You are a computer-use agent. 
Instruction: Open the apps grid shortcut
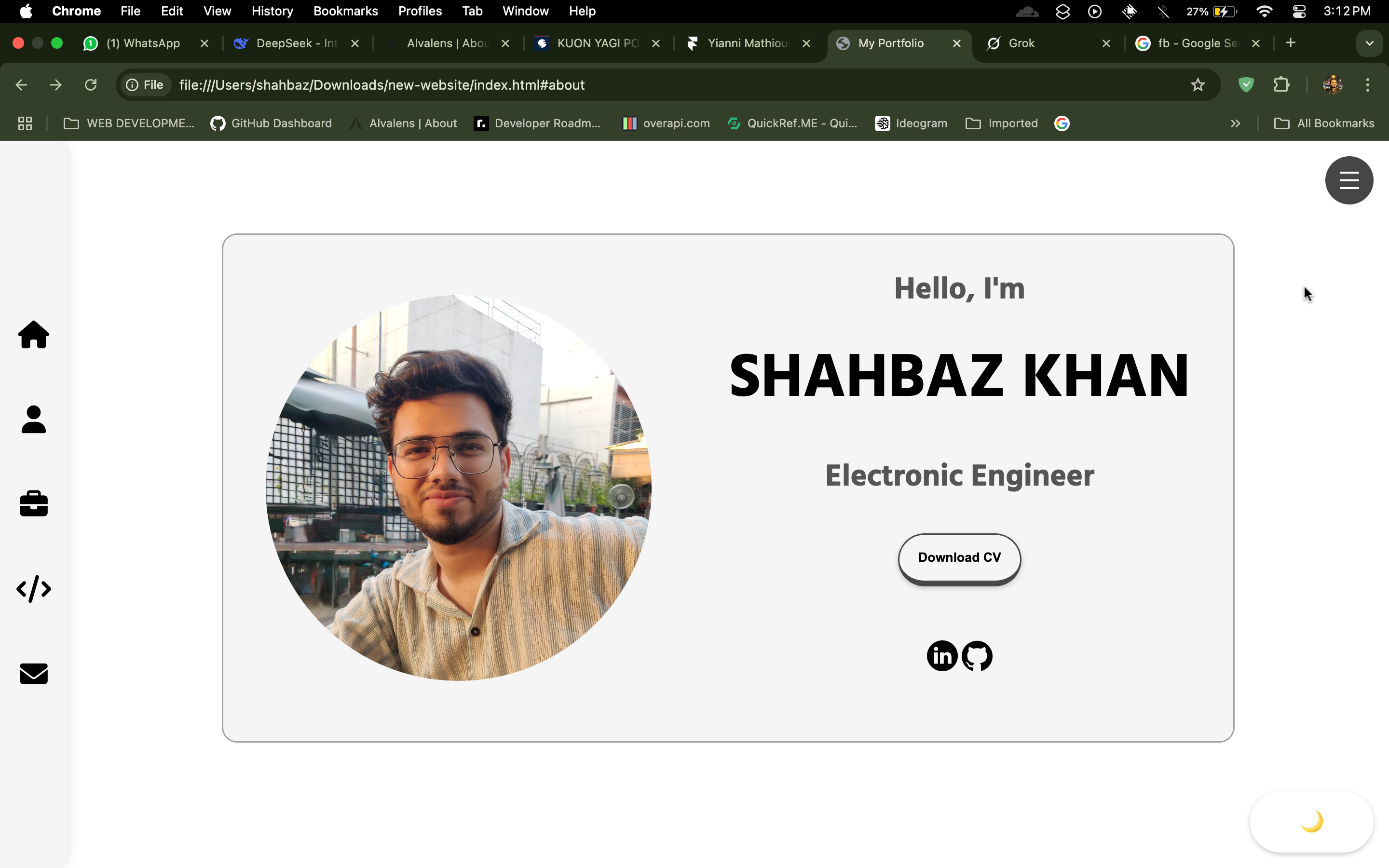[25, 123]
